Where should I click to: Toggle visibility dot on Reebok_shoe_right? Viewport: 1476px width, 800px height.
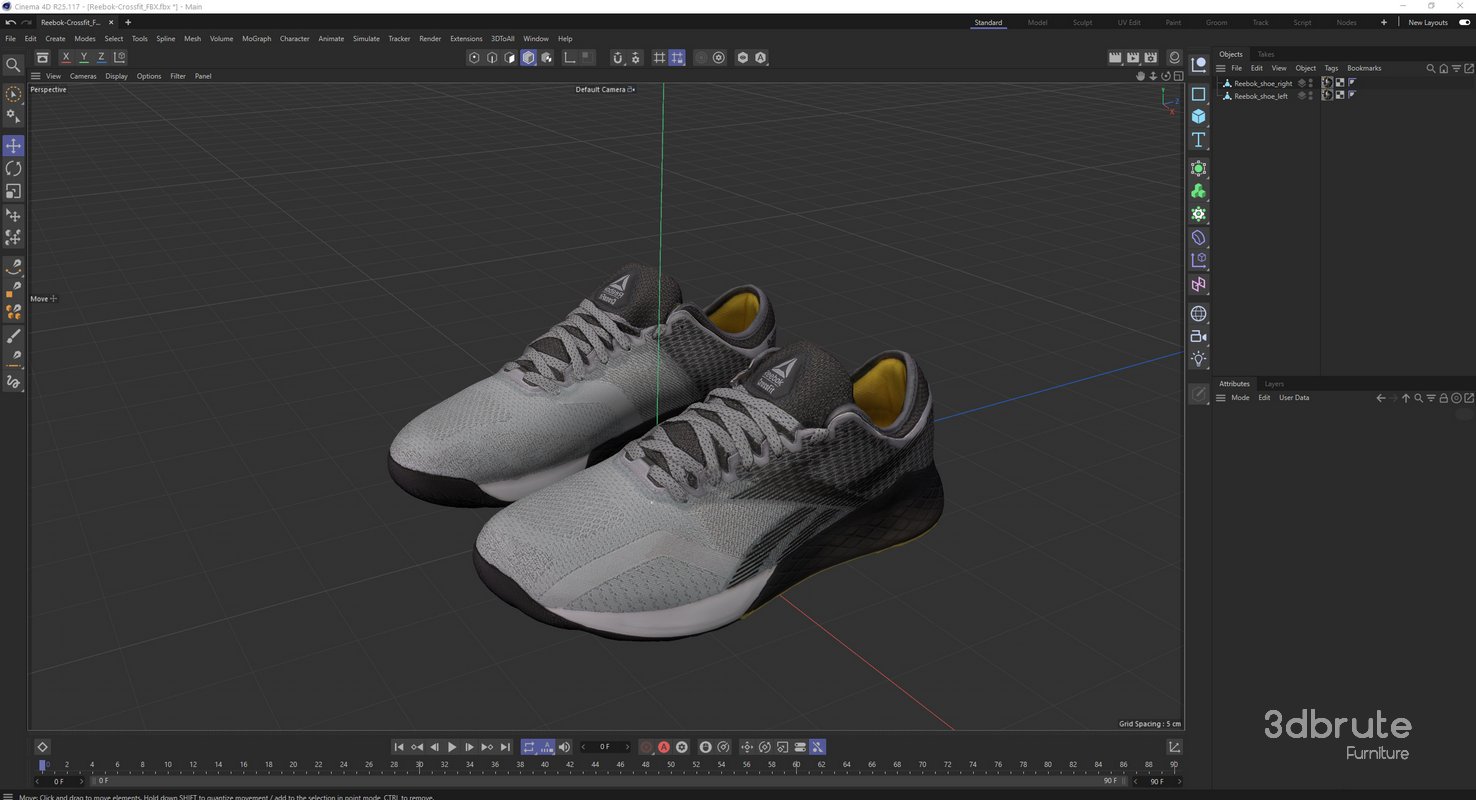[x=1310, y=83]
